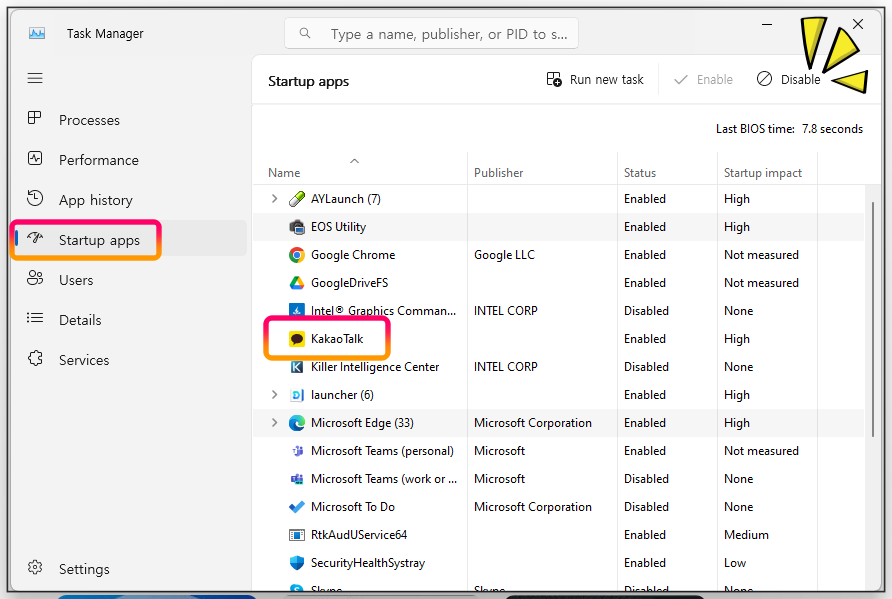Click the Disable button
Viewport: 892px width, 599px height.
[x=788, y=80]
